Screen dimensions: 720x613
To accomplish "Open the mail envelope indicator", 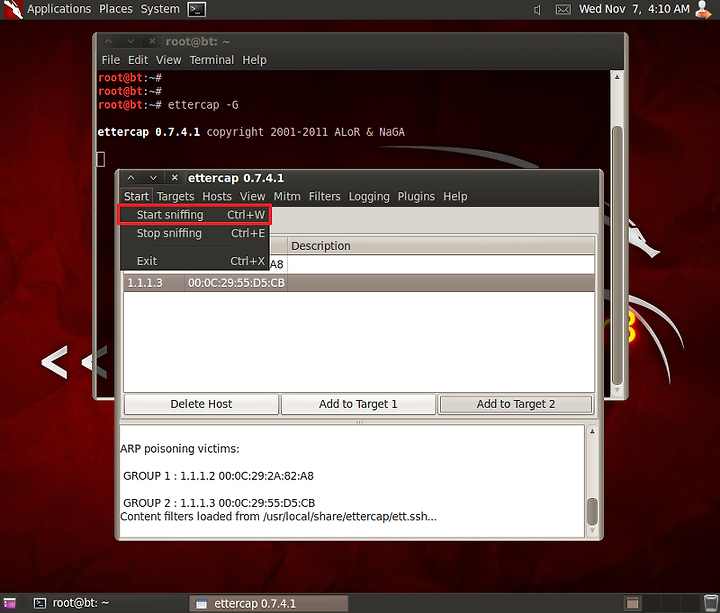I will click(x=563, y=10).
